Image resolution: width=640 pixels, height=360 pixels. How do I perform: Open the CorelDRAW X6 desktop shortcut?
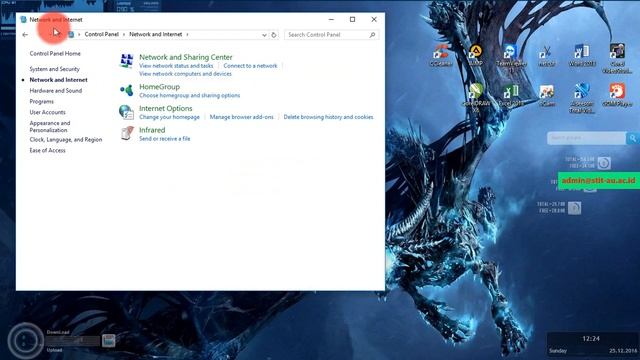point(476,98)
